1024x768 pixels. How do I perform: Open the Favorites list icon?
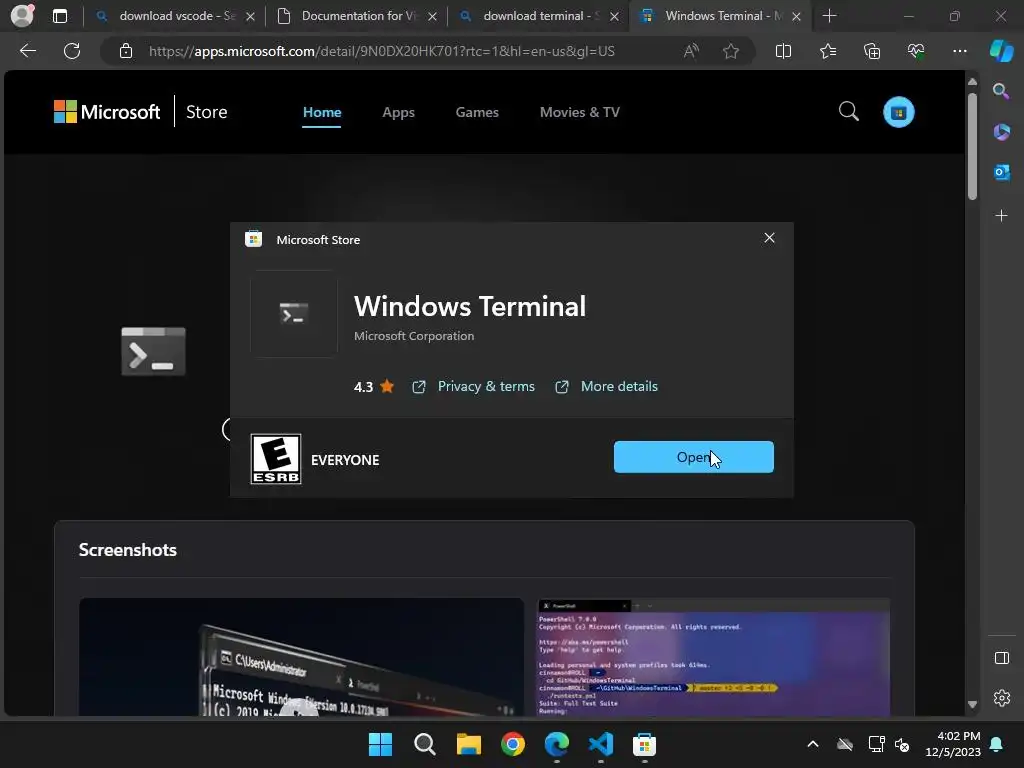coord(827,51)
